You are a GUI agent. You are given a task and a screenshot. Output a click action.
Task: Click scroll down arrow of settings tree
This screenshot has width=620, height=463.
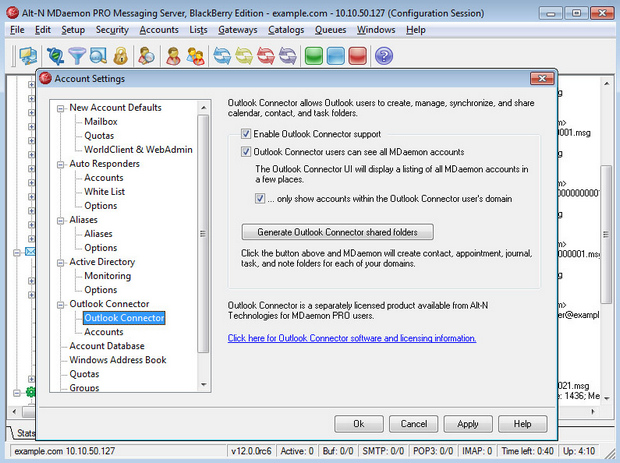click(x=203, y=384)
